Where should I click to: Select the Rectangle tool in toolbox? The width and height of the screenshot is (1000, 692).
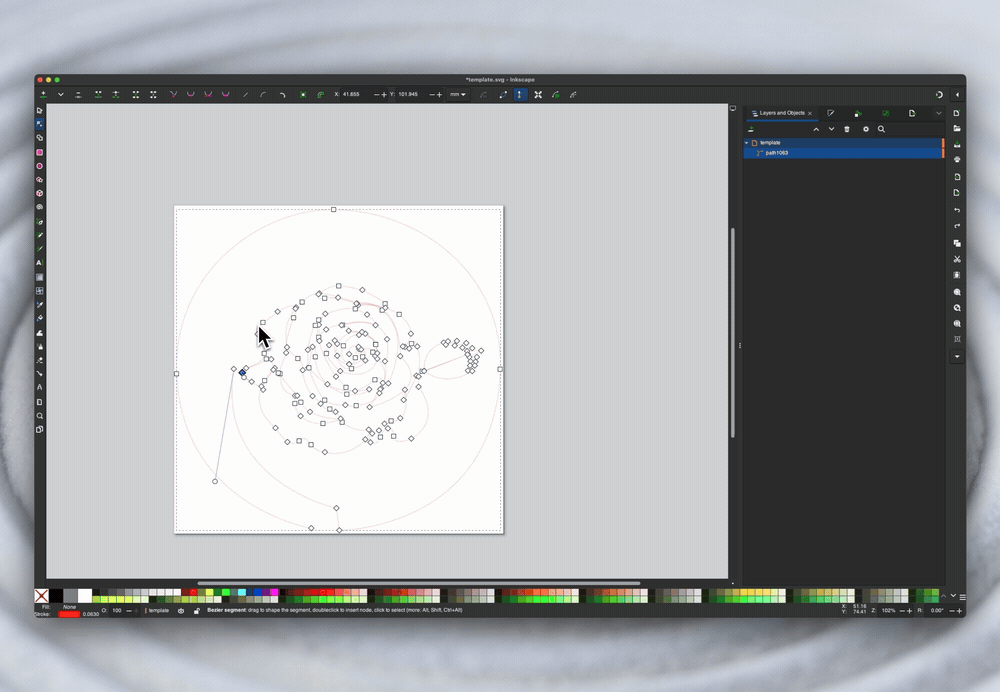[x=40, y=152]
